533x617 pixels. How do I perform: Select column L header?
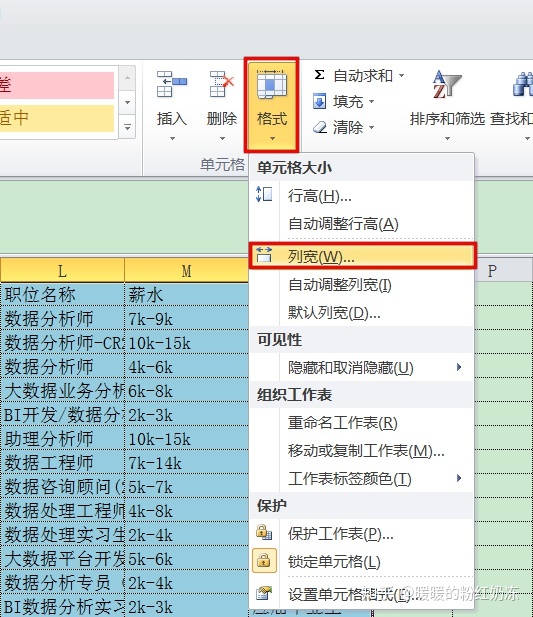[62, 270]
